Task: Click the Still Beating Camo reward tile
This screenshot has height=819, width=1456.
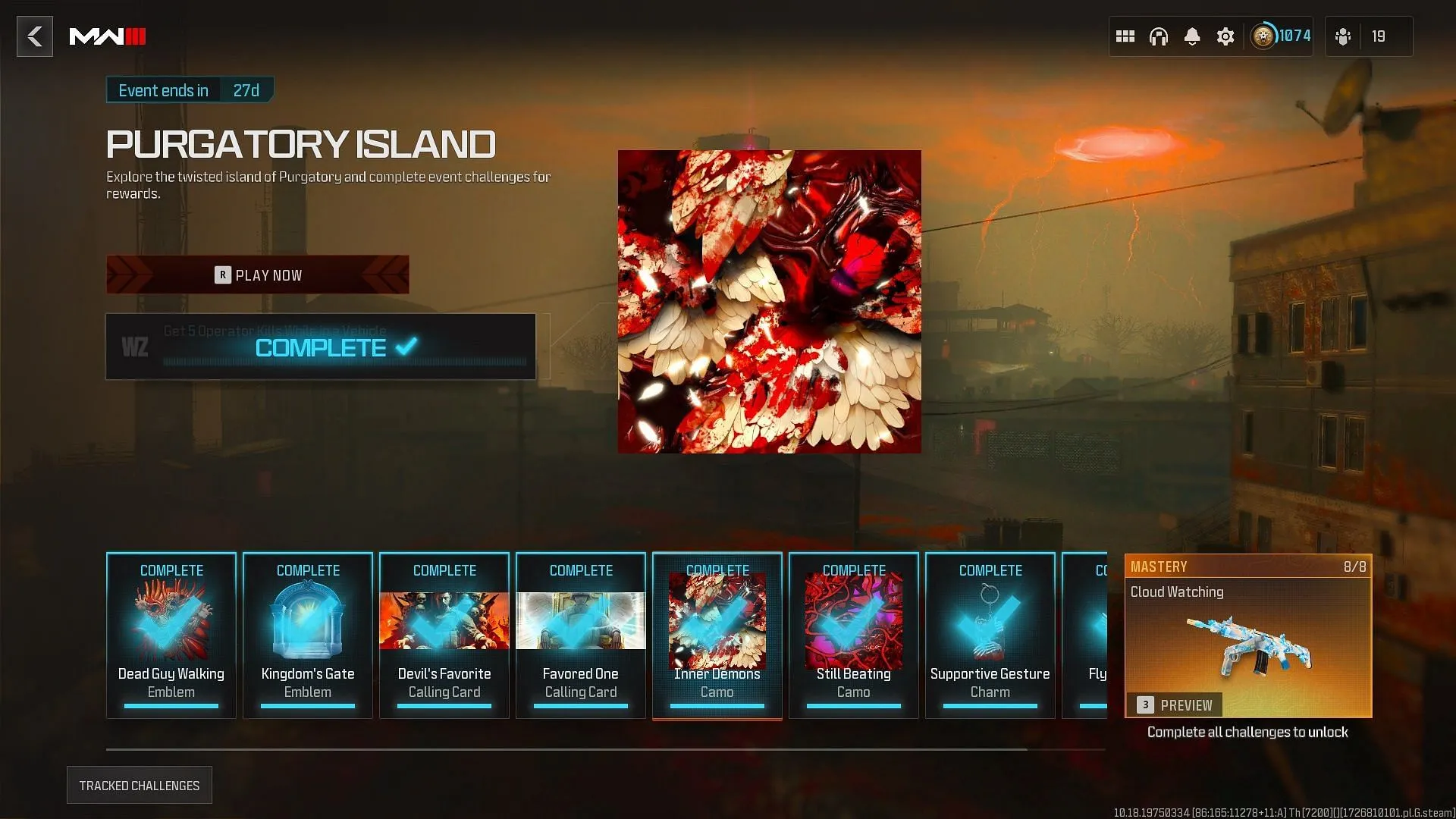Action: [x=853, y=635]
